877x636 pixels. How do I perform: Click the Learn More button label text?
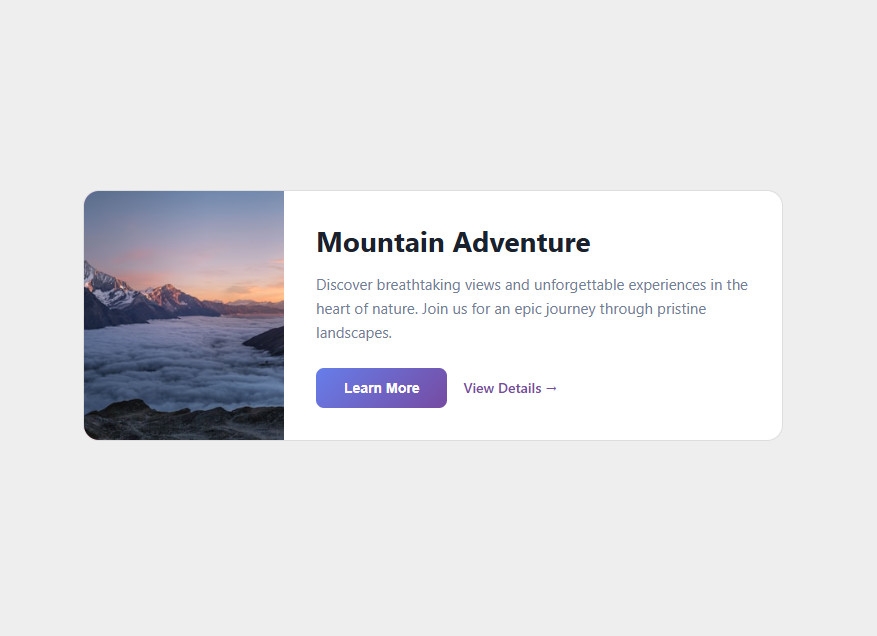pos(381,388)
